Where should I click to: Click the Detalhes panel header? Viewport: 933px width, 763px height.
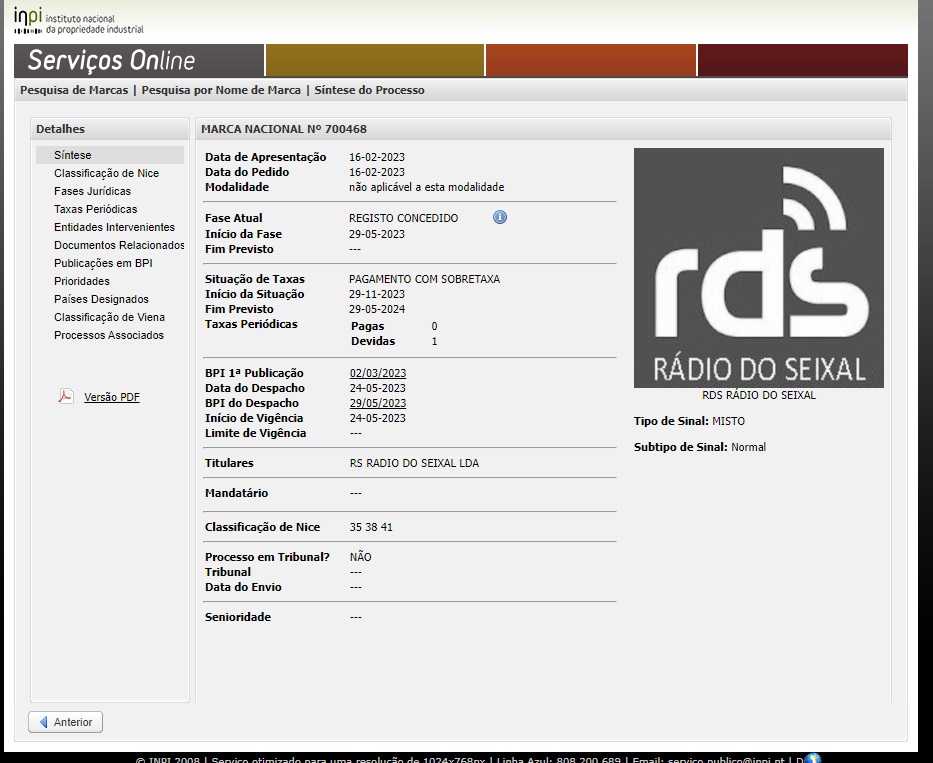click(109, 129)
